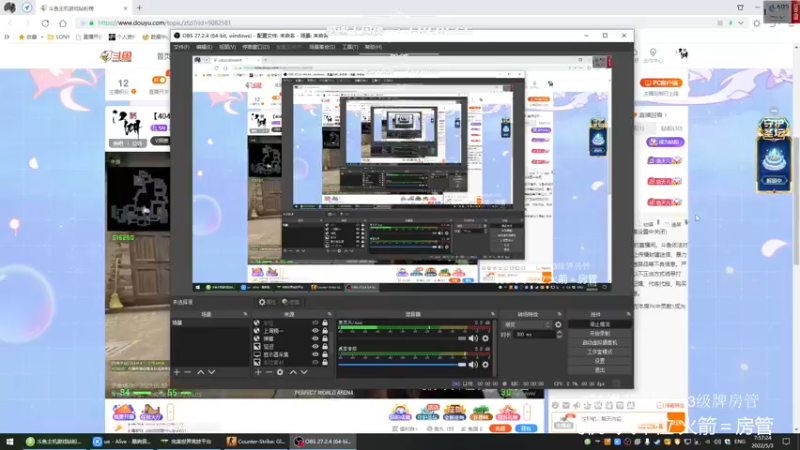This screenshot has width=800, height=450.
Task: Pop out the sources dock panel
Action: (329, 314)
